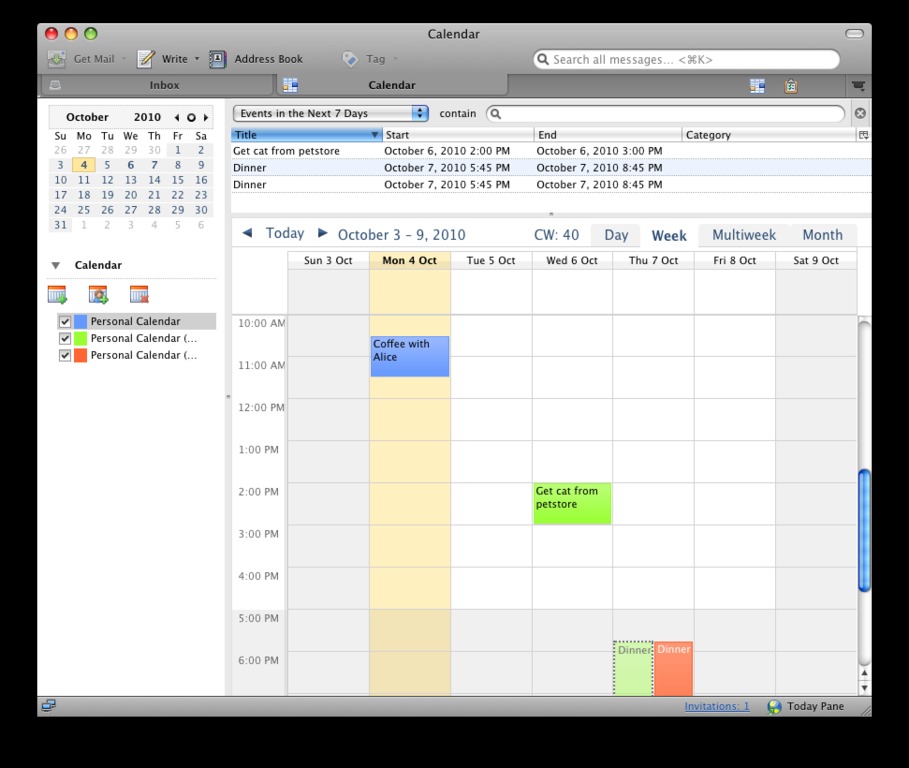909x768 pixels.
Task: Click the column picker icon in events list
Action: tap(863, 135)
